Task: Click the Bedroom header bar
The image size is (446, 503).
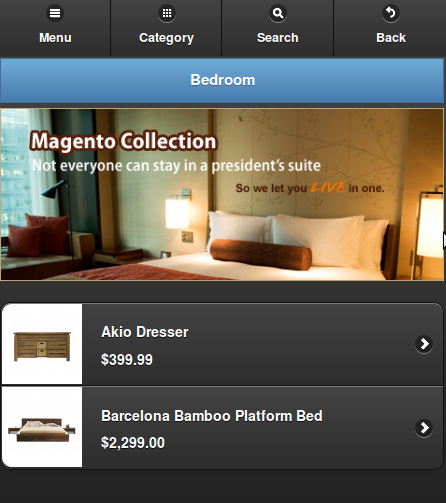Action: 222,80
